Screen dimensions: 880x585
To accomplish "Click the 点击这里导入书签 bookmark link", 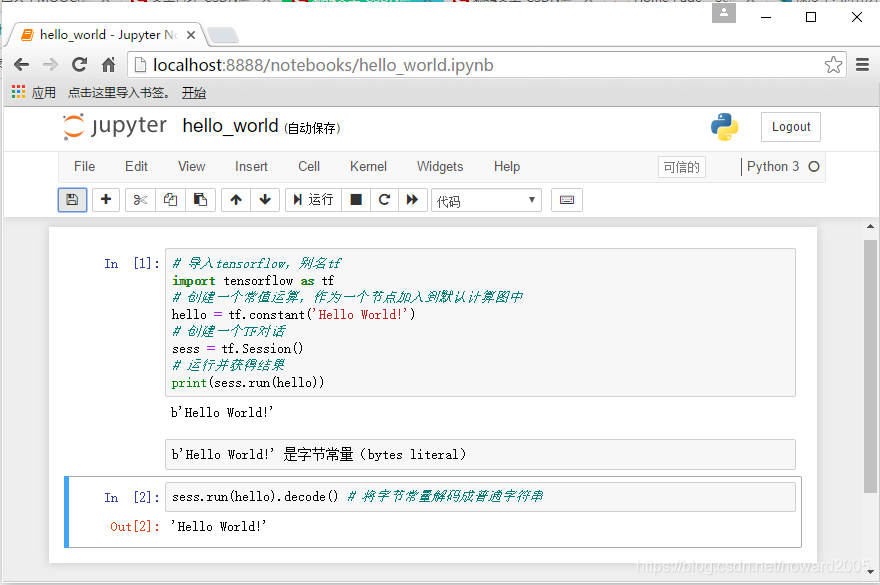I will pos(119,93).
